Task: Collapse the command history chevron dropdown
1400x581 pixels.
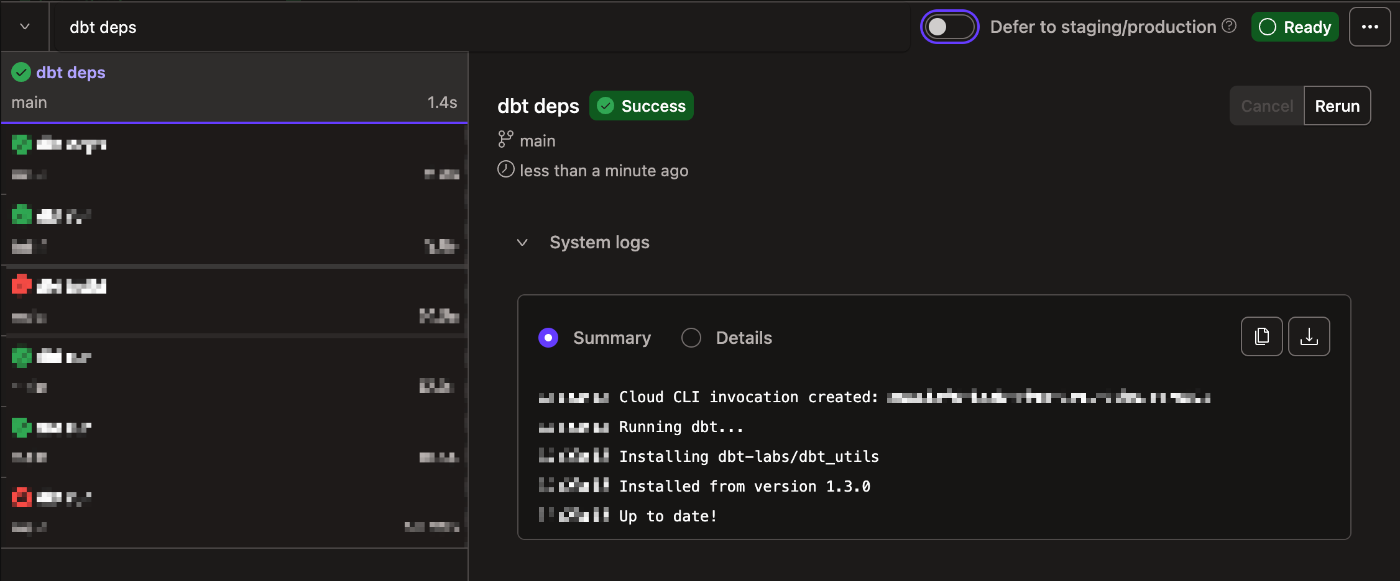Action: pyautogui.click(x=25, y=27)
